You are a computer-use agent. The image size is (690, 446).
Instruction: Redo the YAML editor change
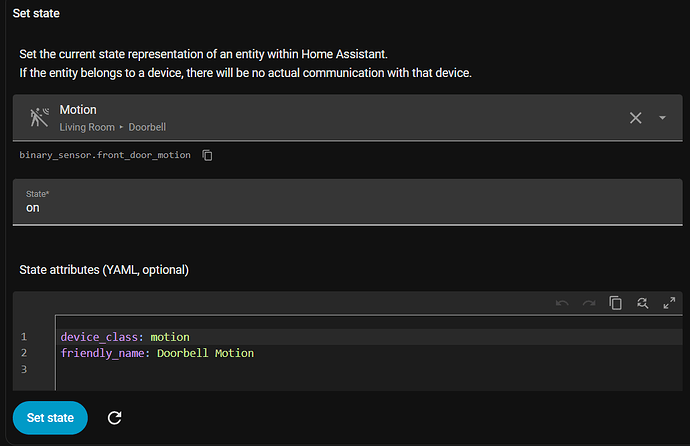point(589,303)
